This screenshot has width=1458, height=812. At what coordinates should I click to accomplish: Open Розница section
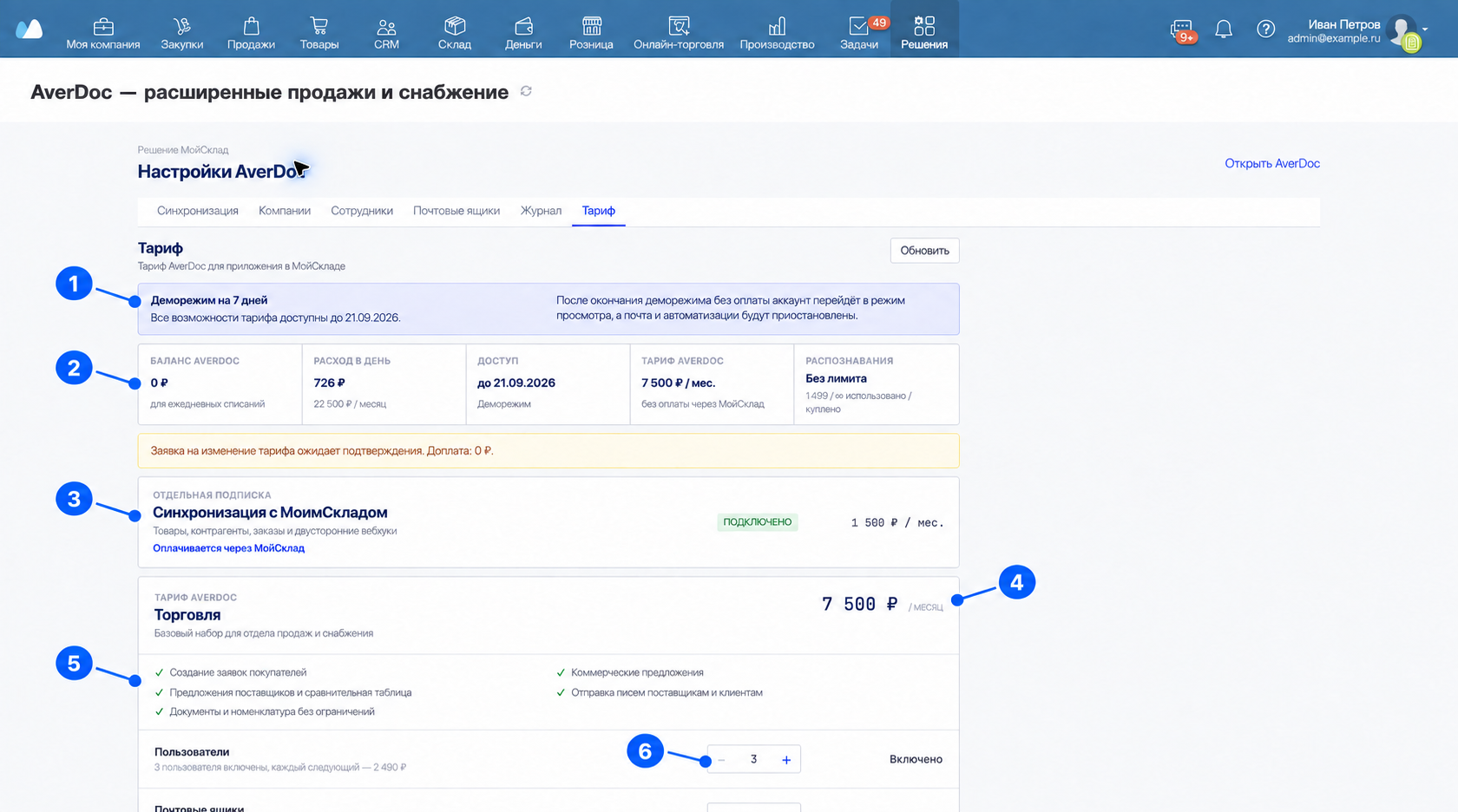click(591, 33)
